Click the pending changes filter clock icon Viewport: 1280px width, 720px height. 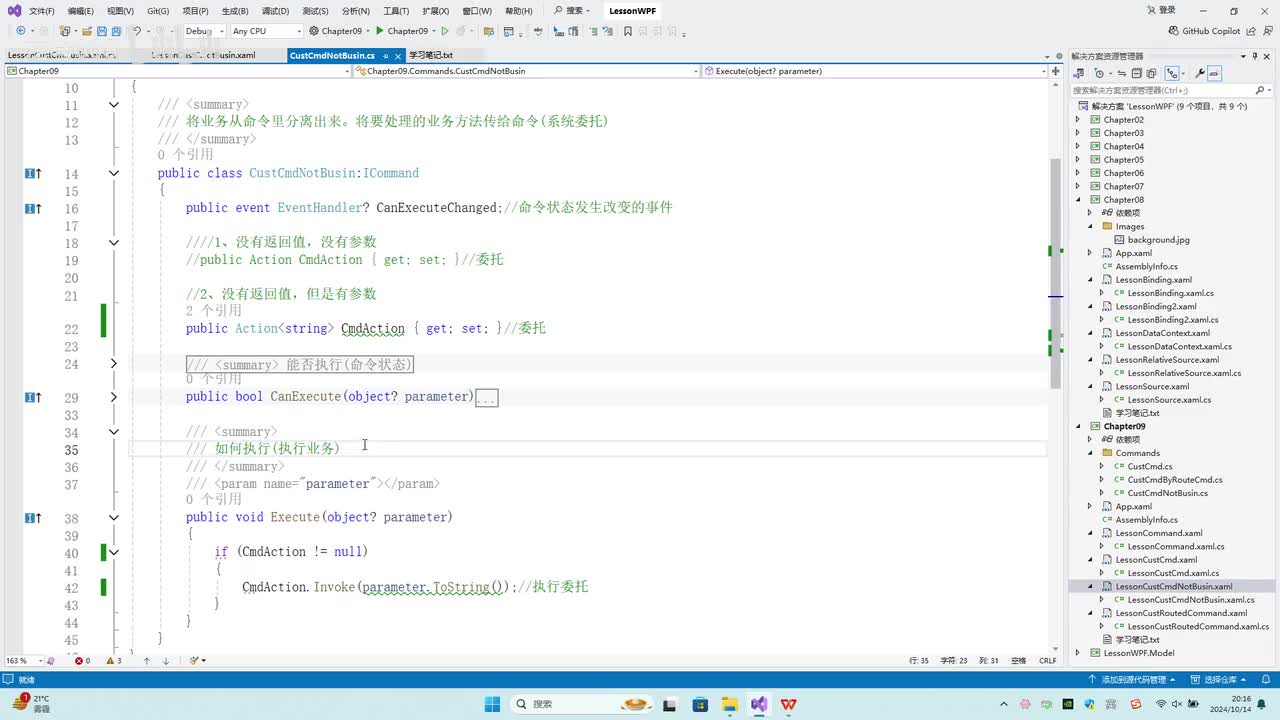click(x=1101, y=73)
